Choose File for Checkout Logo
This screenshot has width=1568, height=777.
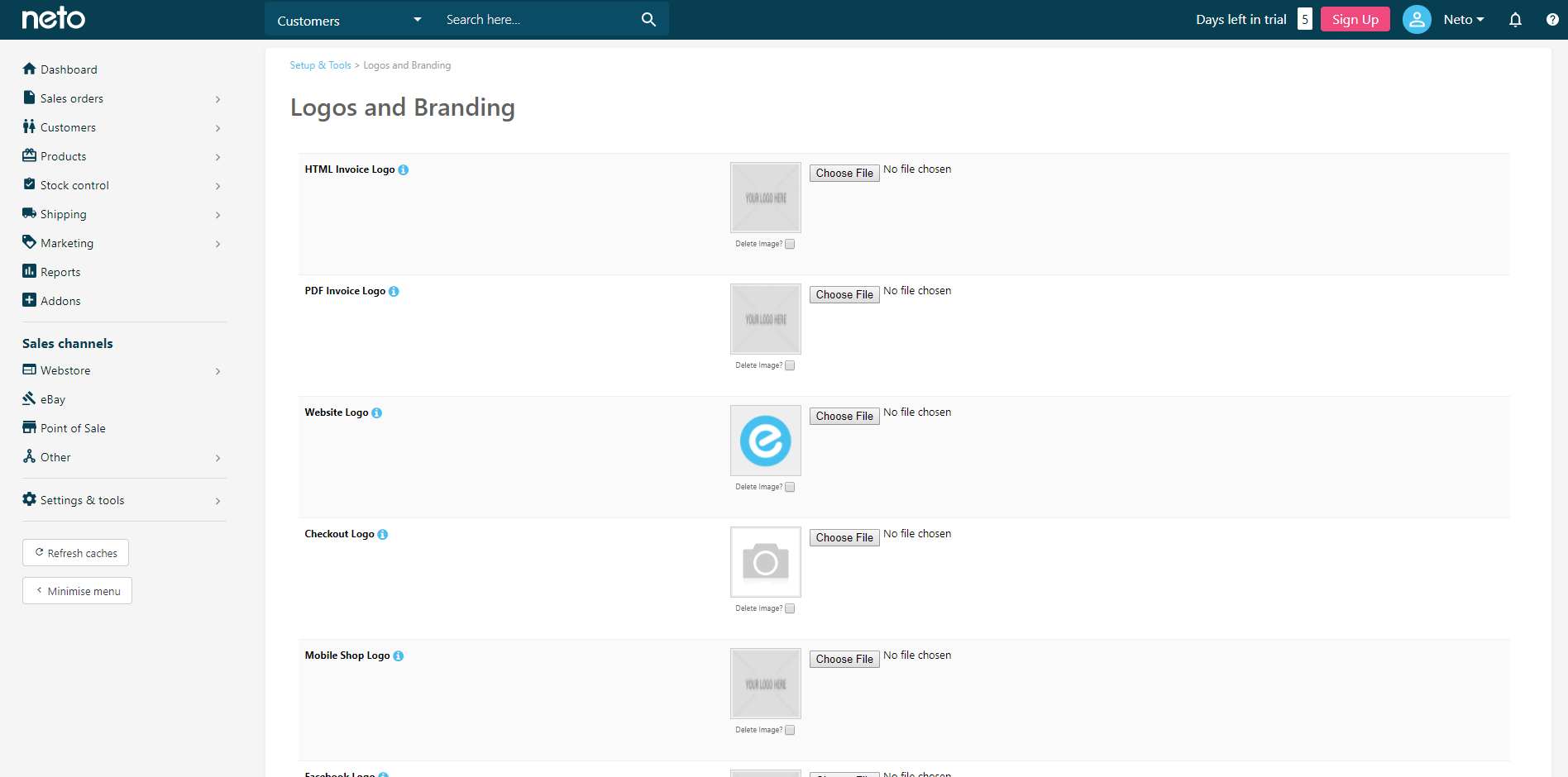pyautogui.click(x=844, y=537)
